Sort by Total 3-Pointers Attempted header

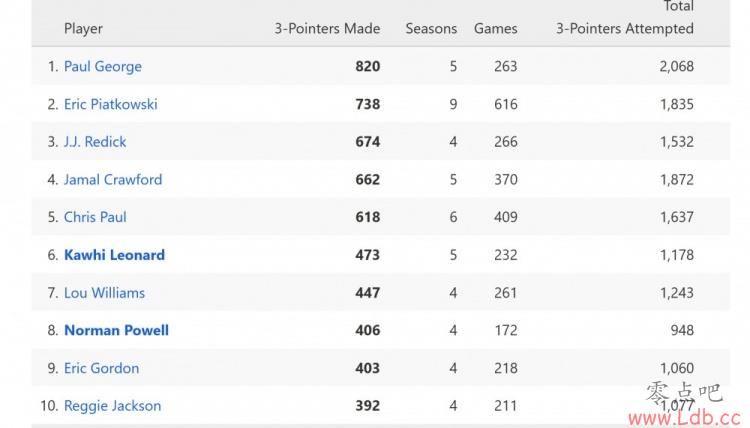pos(625,18)
